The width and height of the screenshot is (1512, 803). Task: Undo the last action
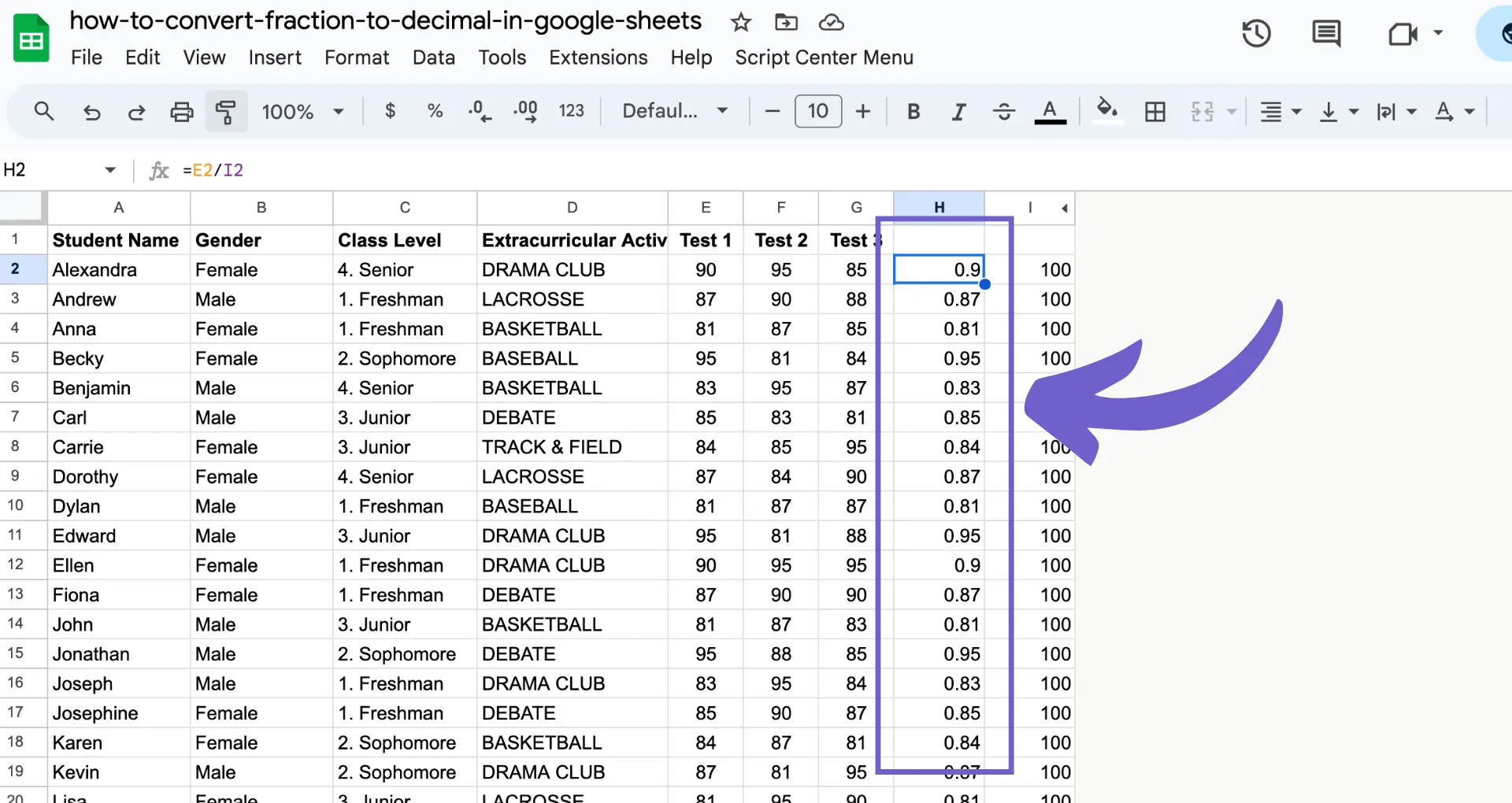tap(91, 112)
